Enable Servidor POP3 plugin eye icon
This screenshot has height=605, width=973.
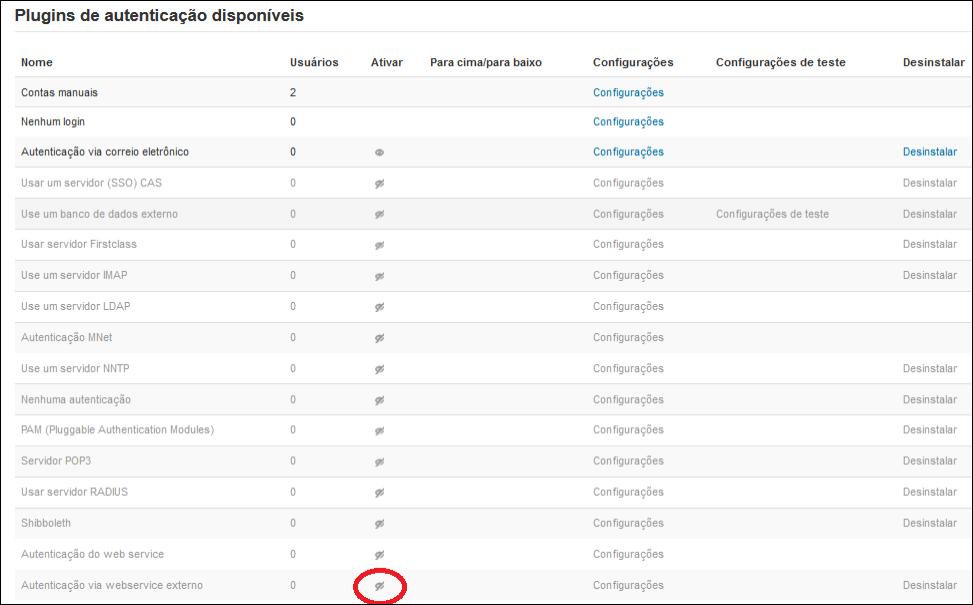(x=379, y=461)
